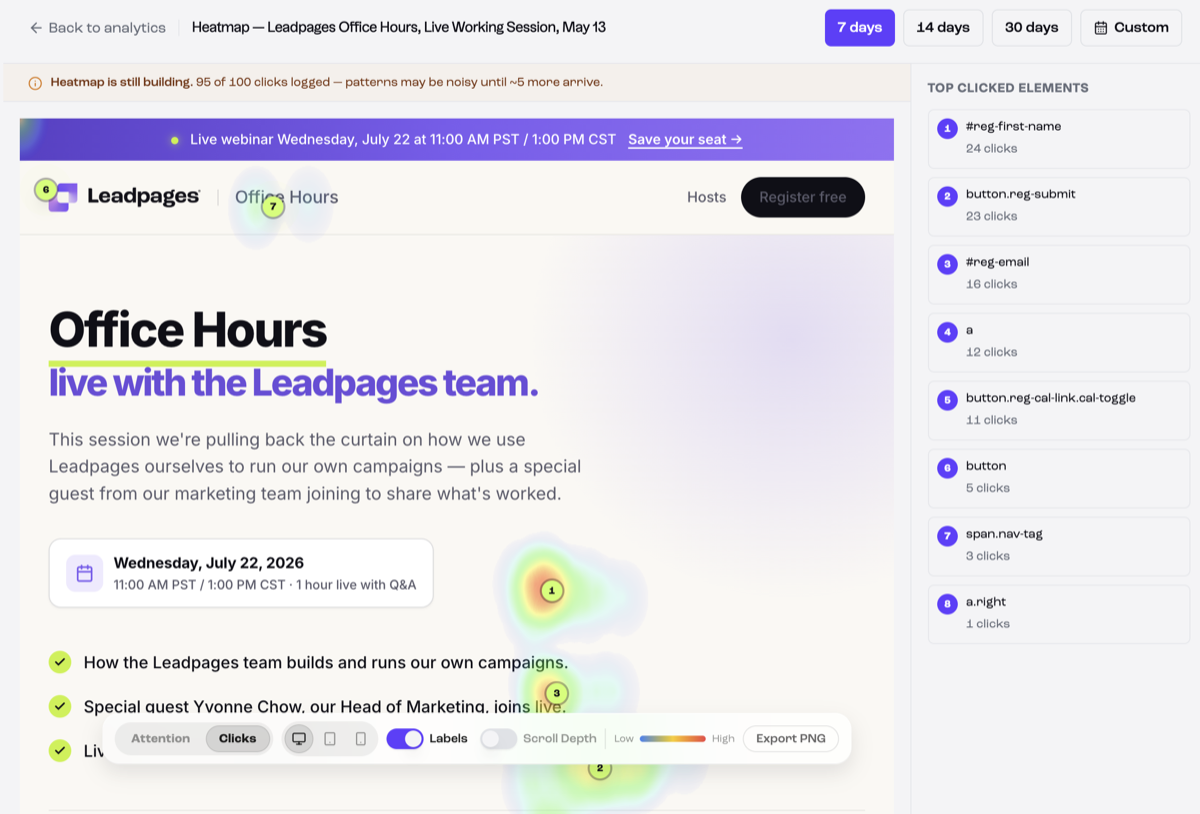
Task: Select the 7 days range
Action: [859, 28]
